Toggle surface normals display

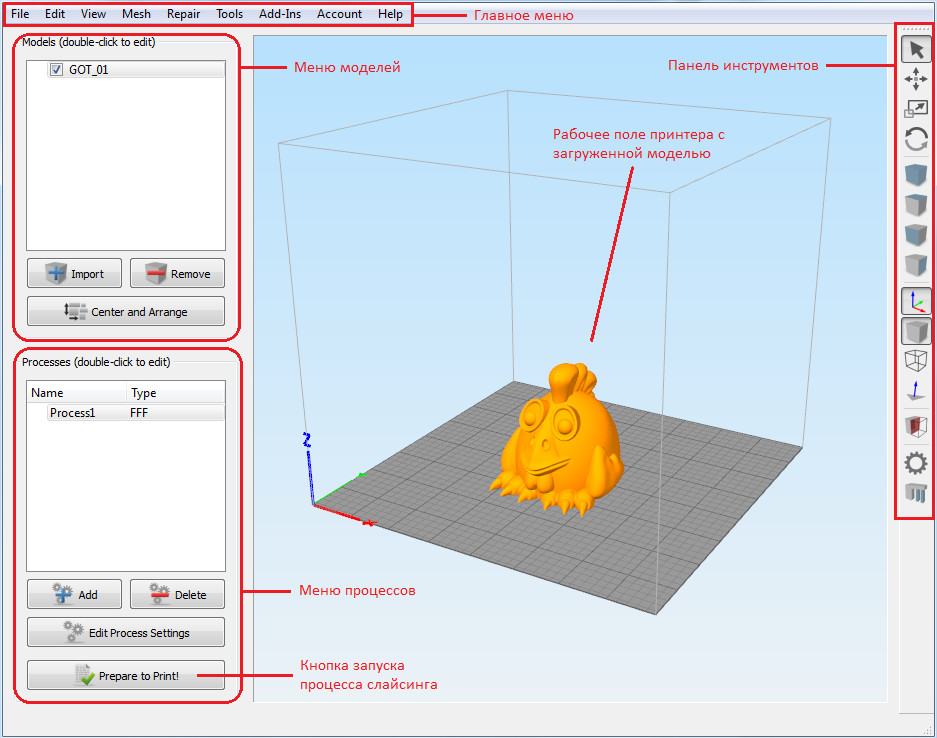tap(916, 391)
